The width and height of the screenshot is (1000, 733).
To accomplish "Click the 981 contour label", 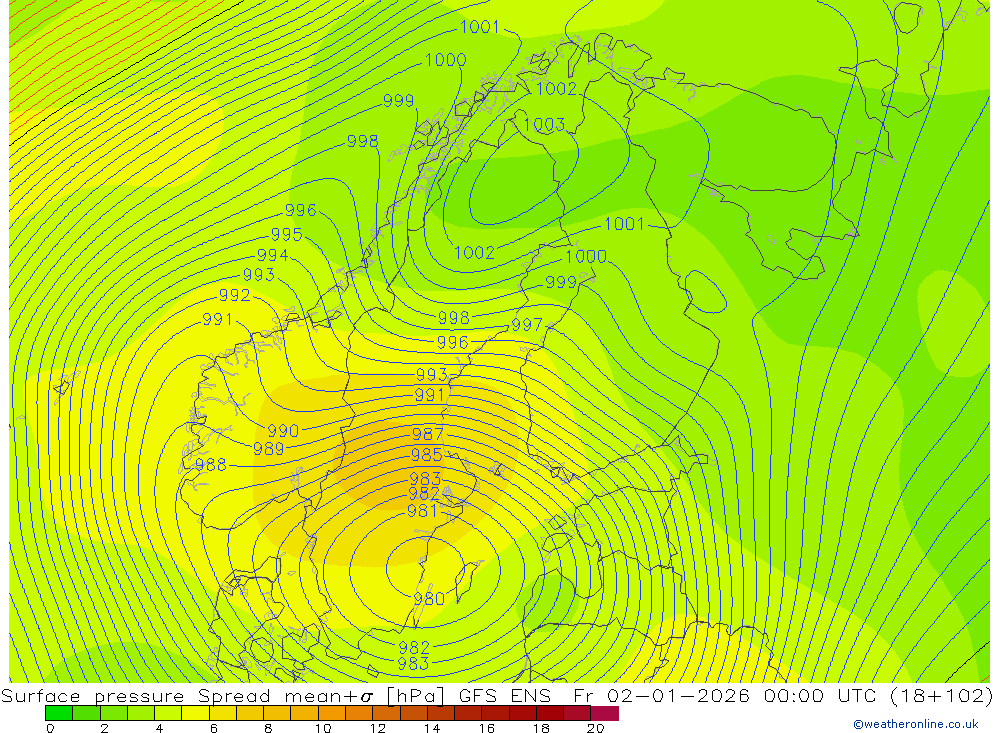I will pos(422,511).
